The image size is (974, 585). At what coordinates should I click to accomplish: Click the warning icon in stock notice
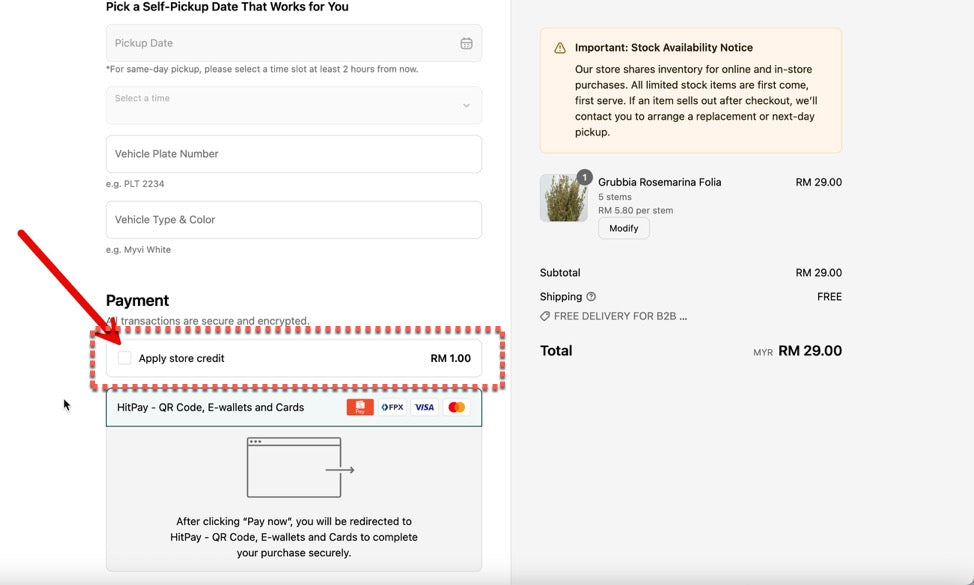[x=560, y=48]
